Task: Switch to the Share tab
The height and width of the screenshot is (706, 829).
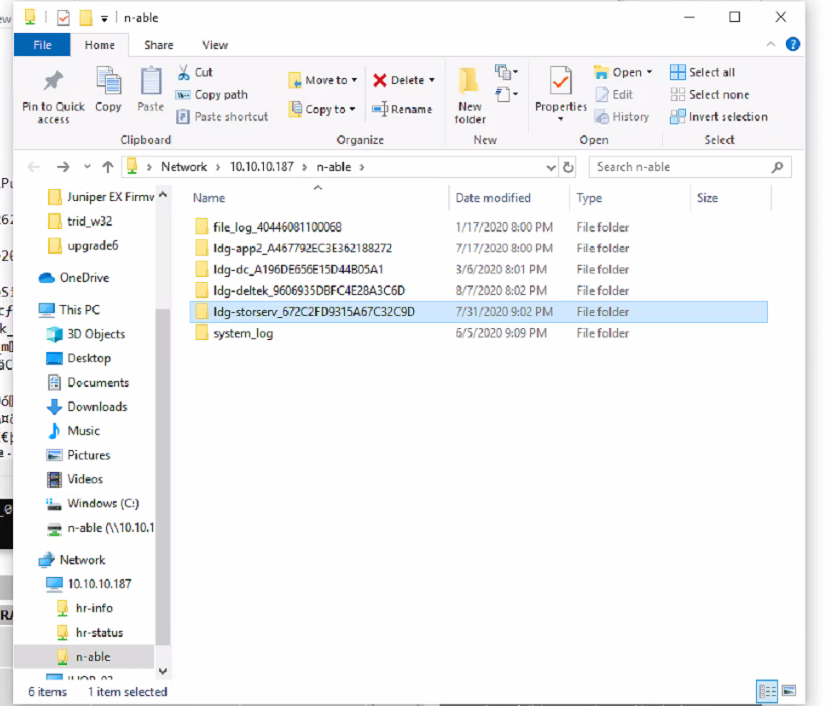Action: [159, 45]
